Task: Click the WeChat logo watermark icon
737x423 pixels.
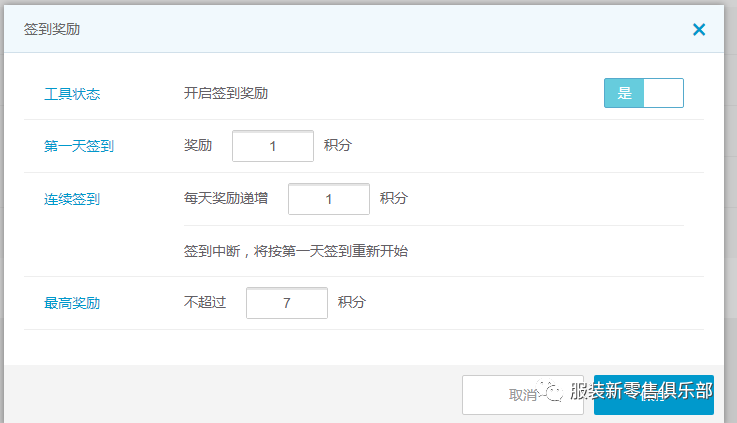Action: click(550, 390)
